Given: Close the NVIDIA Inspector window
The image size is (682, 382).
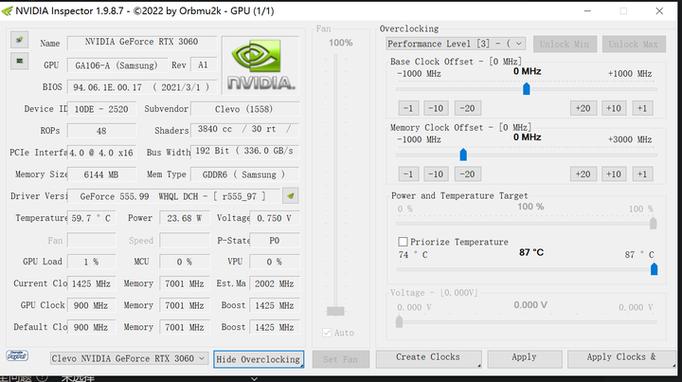Looking at the screenshot, I should [659, 11].
